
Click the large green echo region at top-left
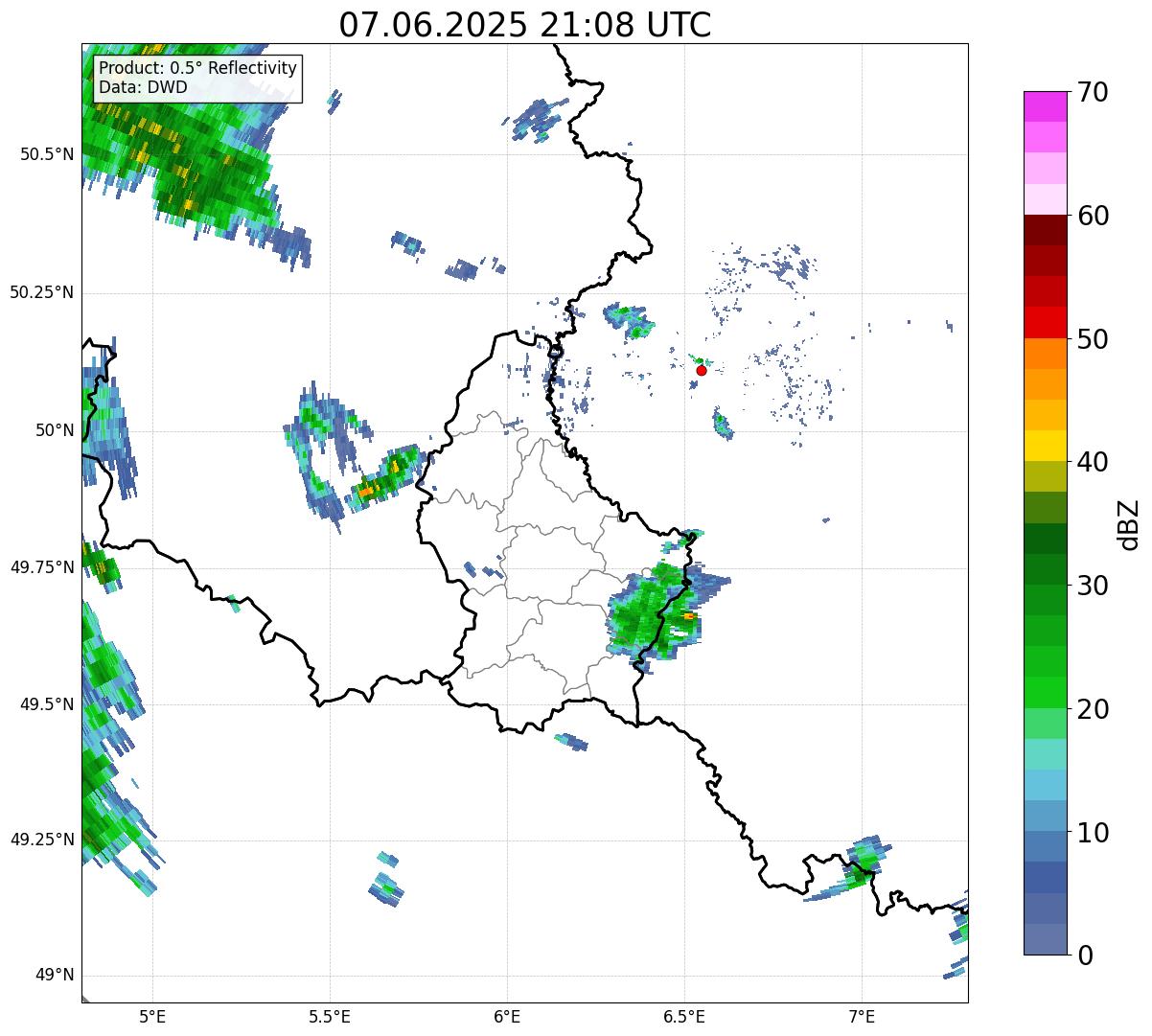(182, 144)
